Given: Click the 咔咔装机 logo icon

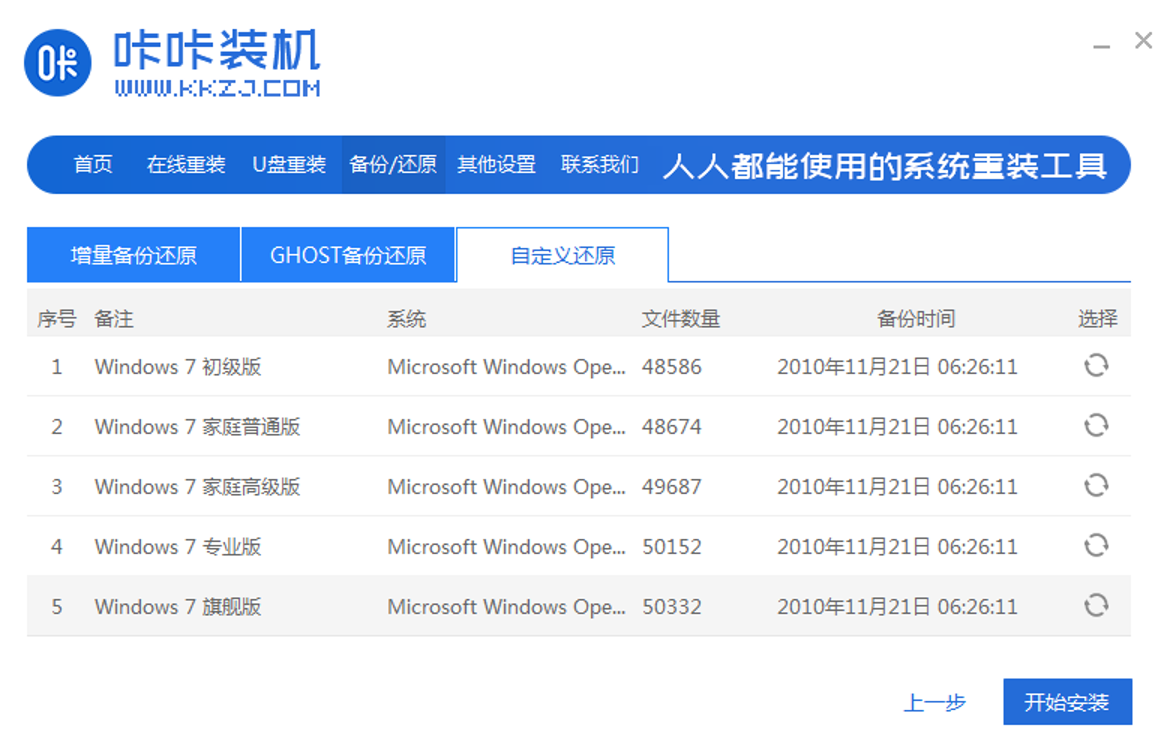Looking at the screenshot, I should 58,63.
